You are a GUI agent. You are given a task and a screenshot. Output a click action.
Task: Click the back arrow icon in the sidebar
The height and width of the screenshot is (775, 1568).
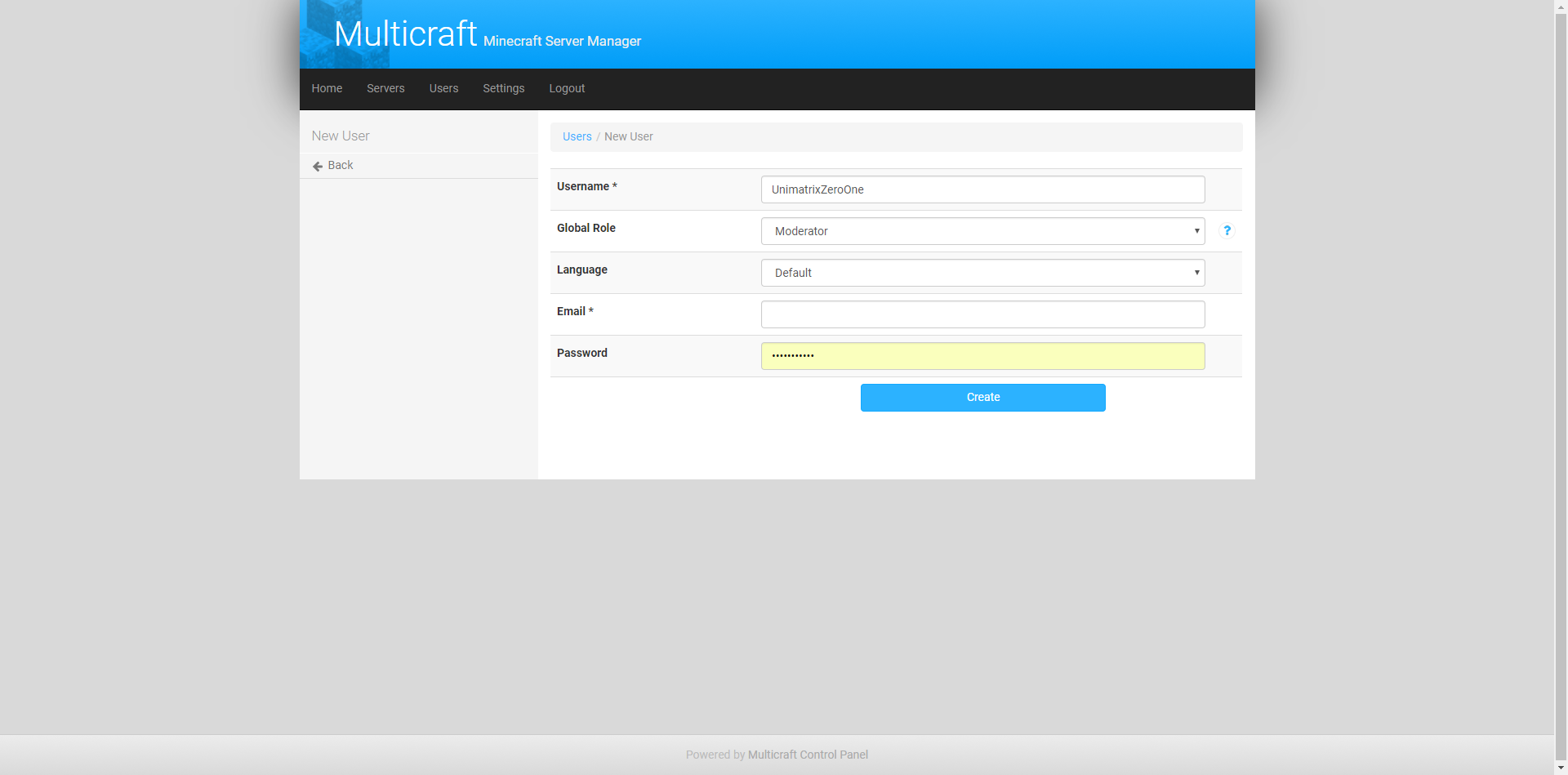click(x=318, y=166)
